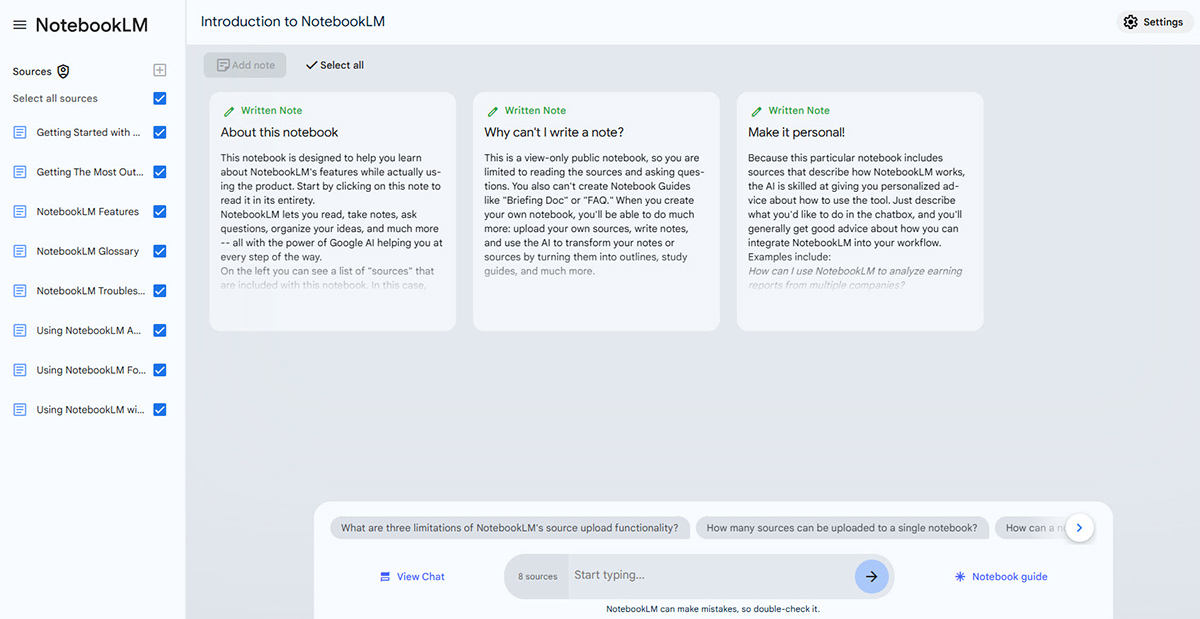Screen dimensions: 1200x619
Task: Open the Make it personal note card
Action: pyautogui.click(x=860, y=211)
